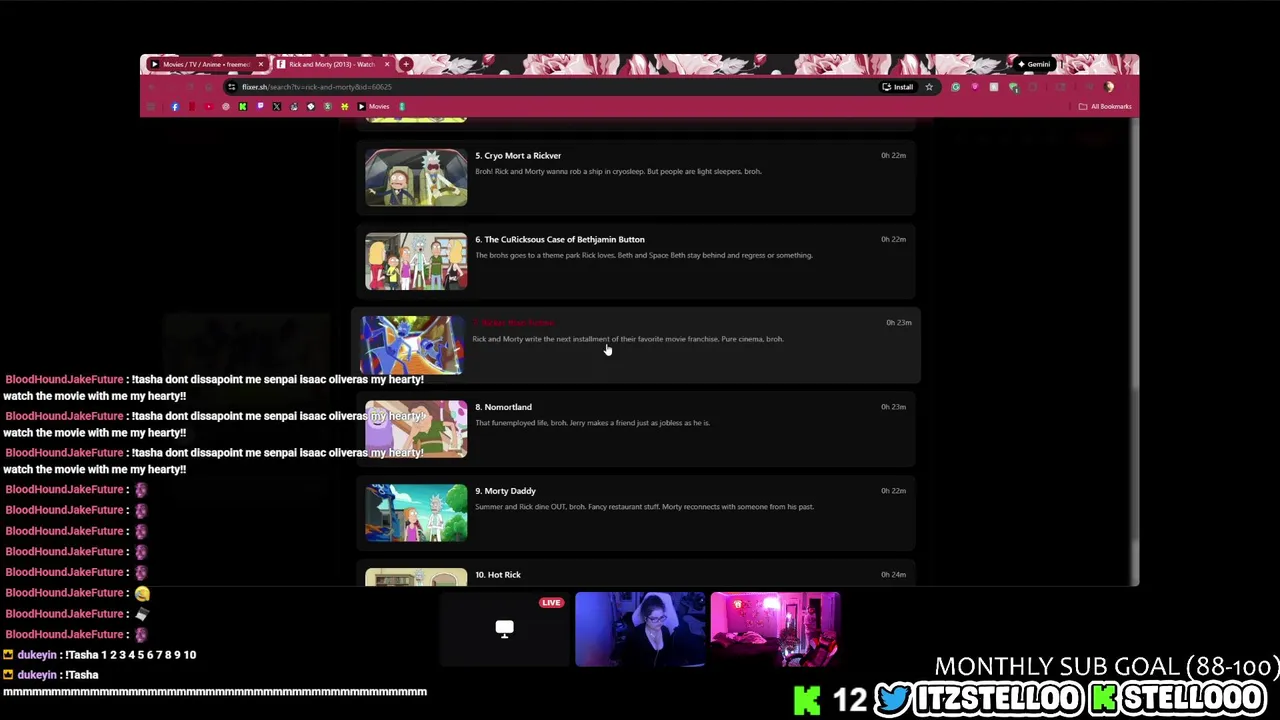Screen dimensions: 1280x720
Task: Open the Facebook bookmark icon
Action: click(x=175, y=106)
